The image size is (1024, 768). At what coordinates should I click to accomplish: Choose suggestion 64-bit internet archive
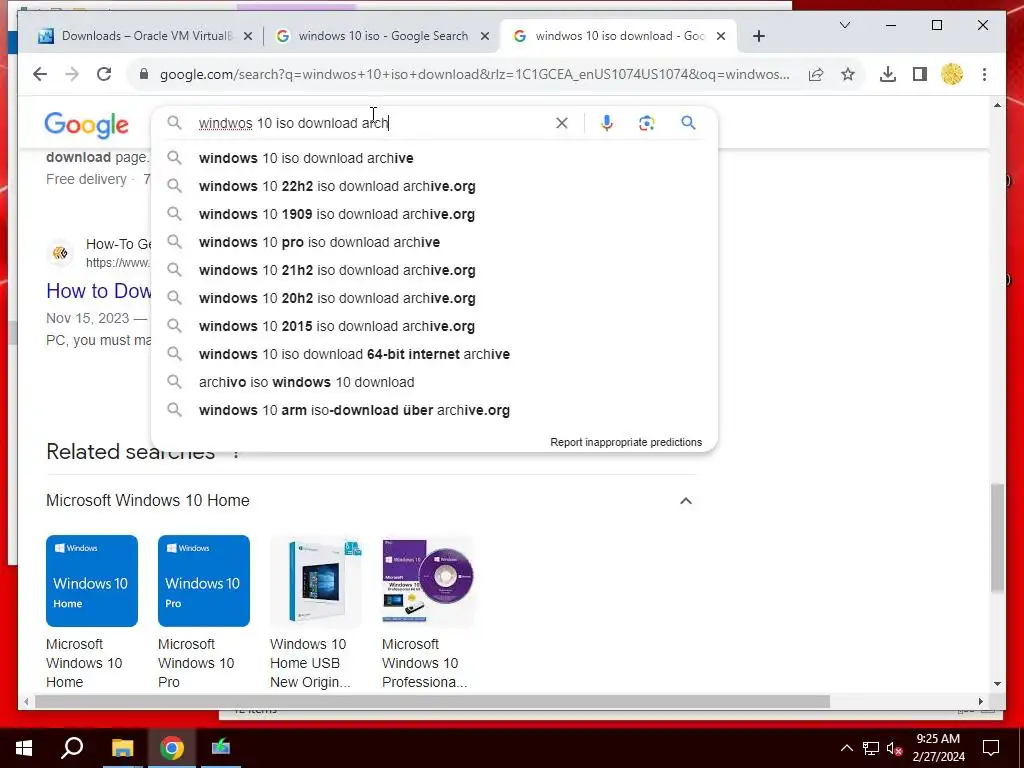coord(434,355)
